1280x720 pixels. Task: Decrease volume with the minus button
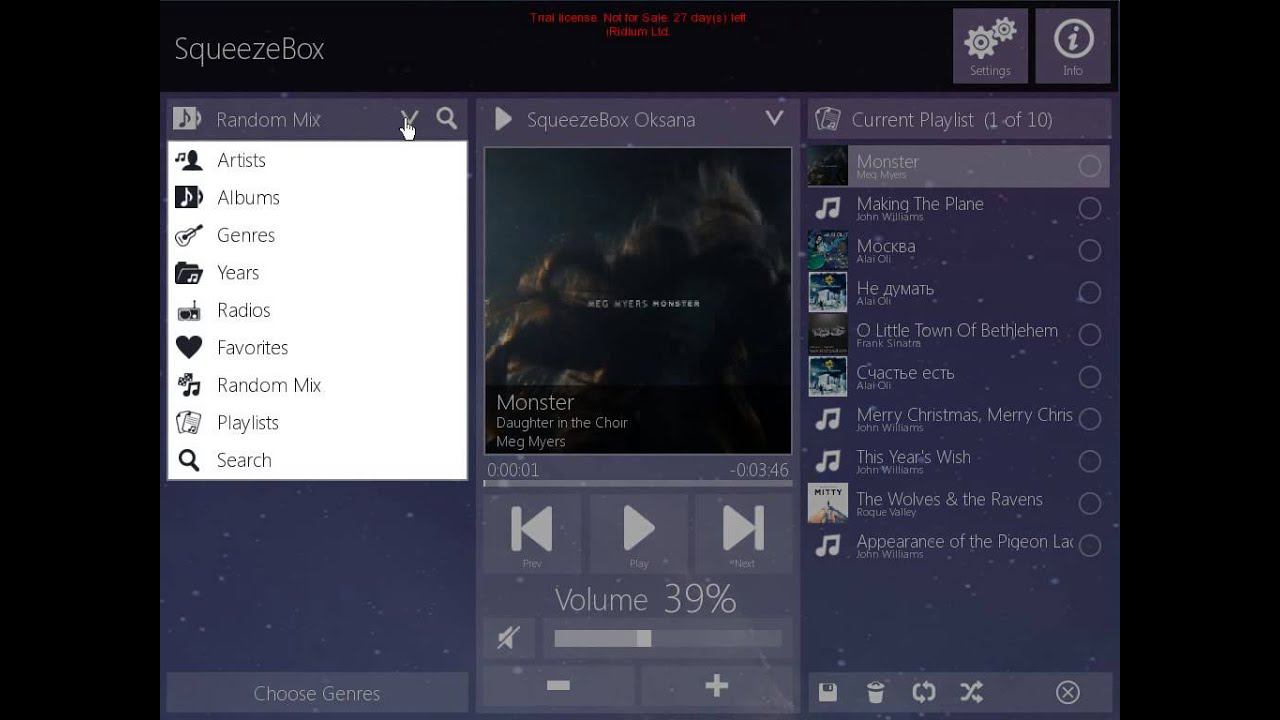(x=558, y=686)
